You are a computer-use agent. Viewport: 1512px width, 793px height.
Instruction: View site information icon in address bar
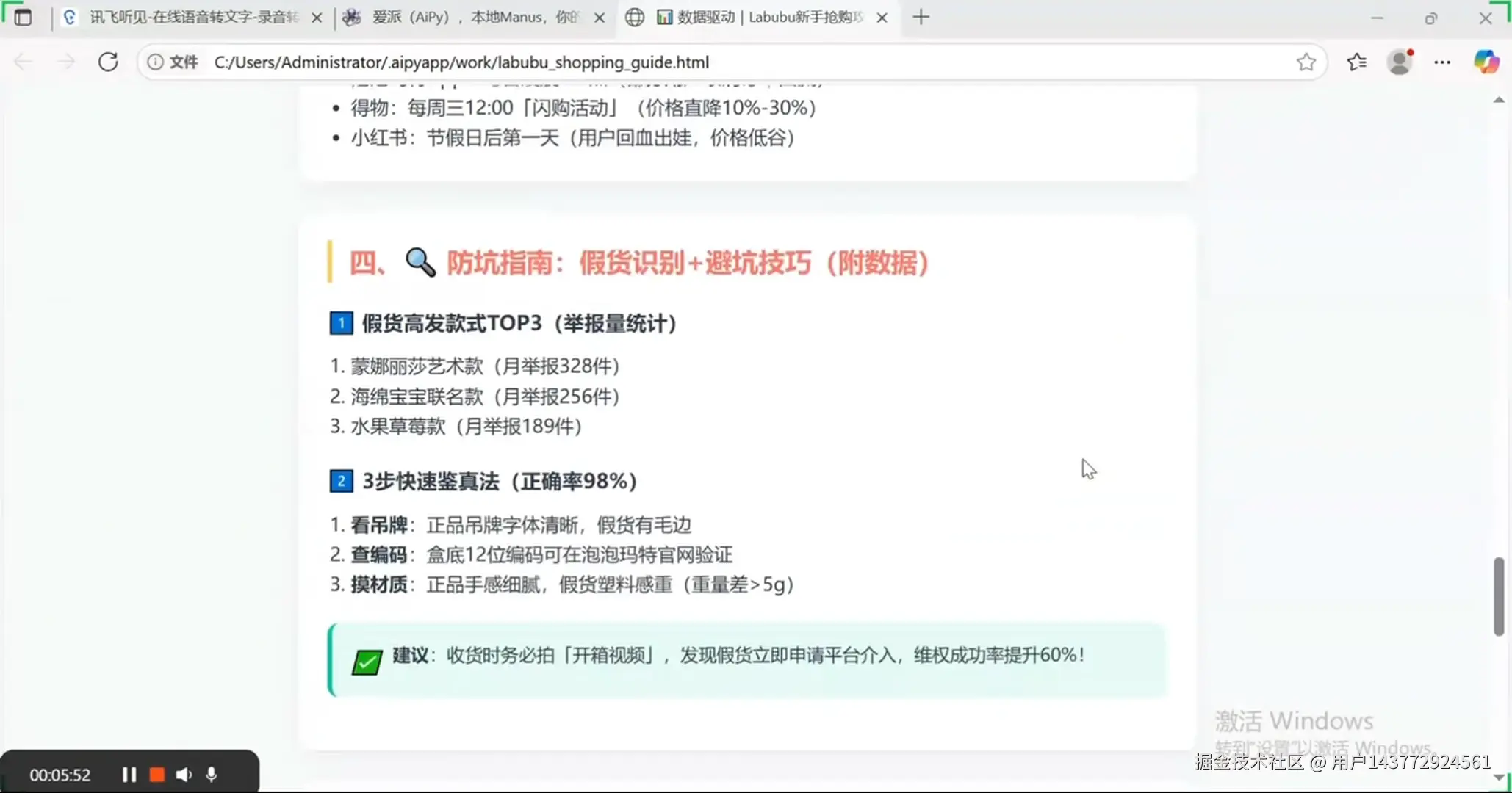(155, 62)
